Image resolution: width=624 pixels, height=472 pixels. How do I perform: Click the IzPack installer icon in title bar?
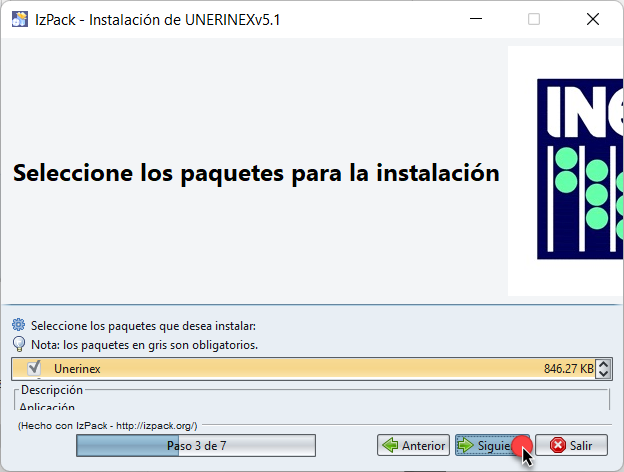[x=20, y=19]
